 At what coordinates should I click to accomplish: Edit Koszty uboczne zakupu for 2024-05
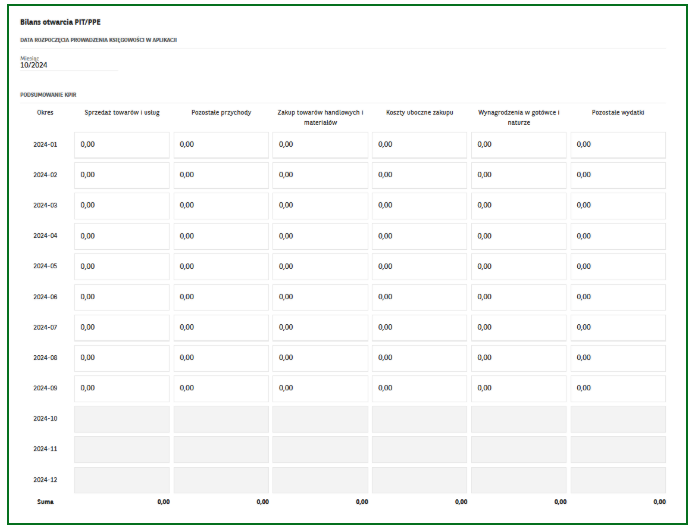point(419,266)
